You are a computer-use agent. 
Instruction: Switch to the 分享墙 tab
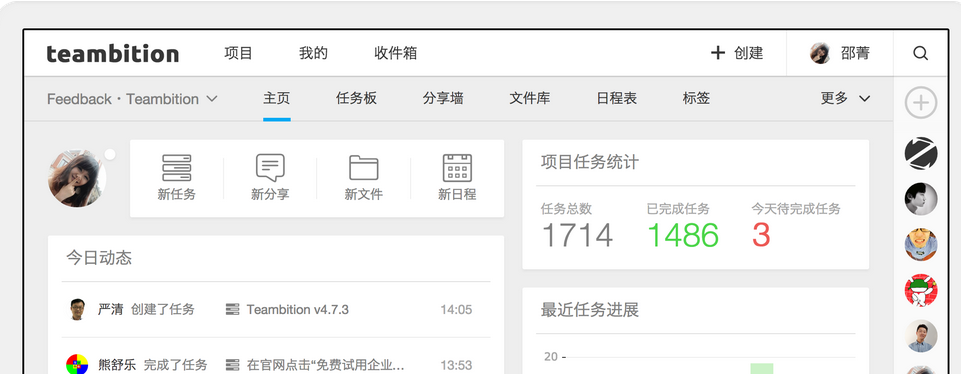[443, 98]
